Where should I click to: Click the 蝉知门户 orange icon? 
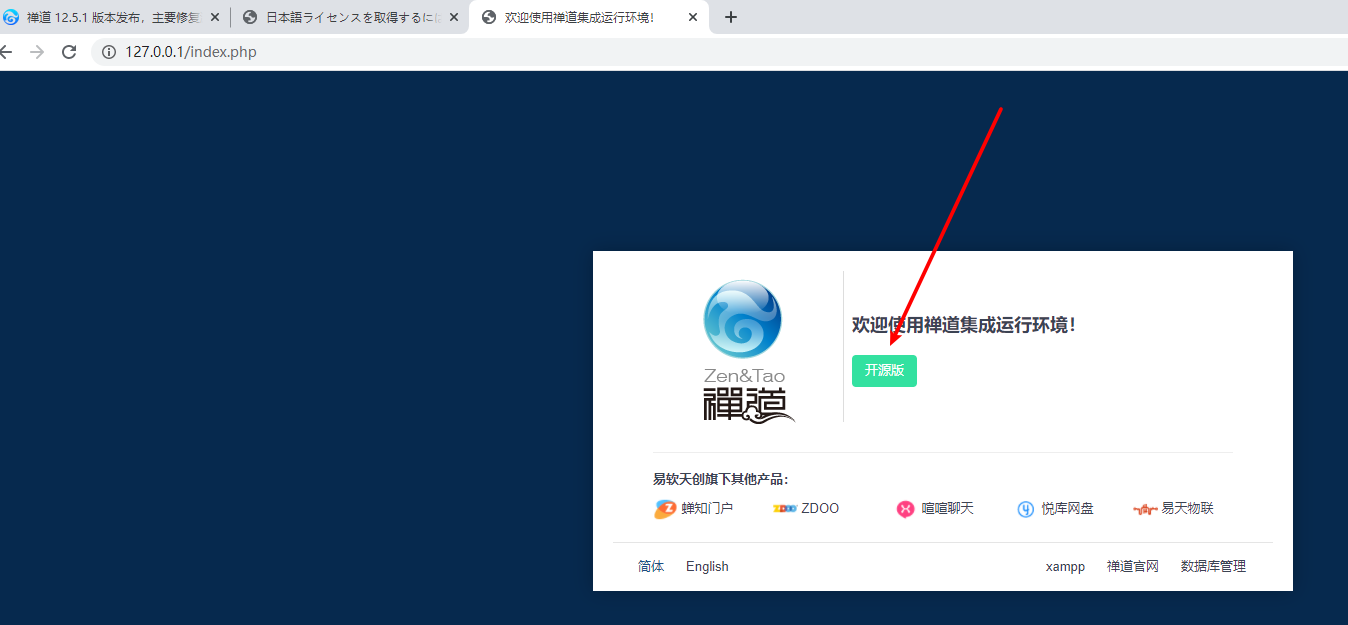(x=665, y=509)
